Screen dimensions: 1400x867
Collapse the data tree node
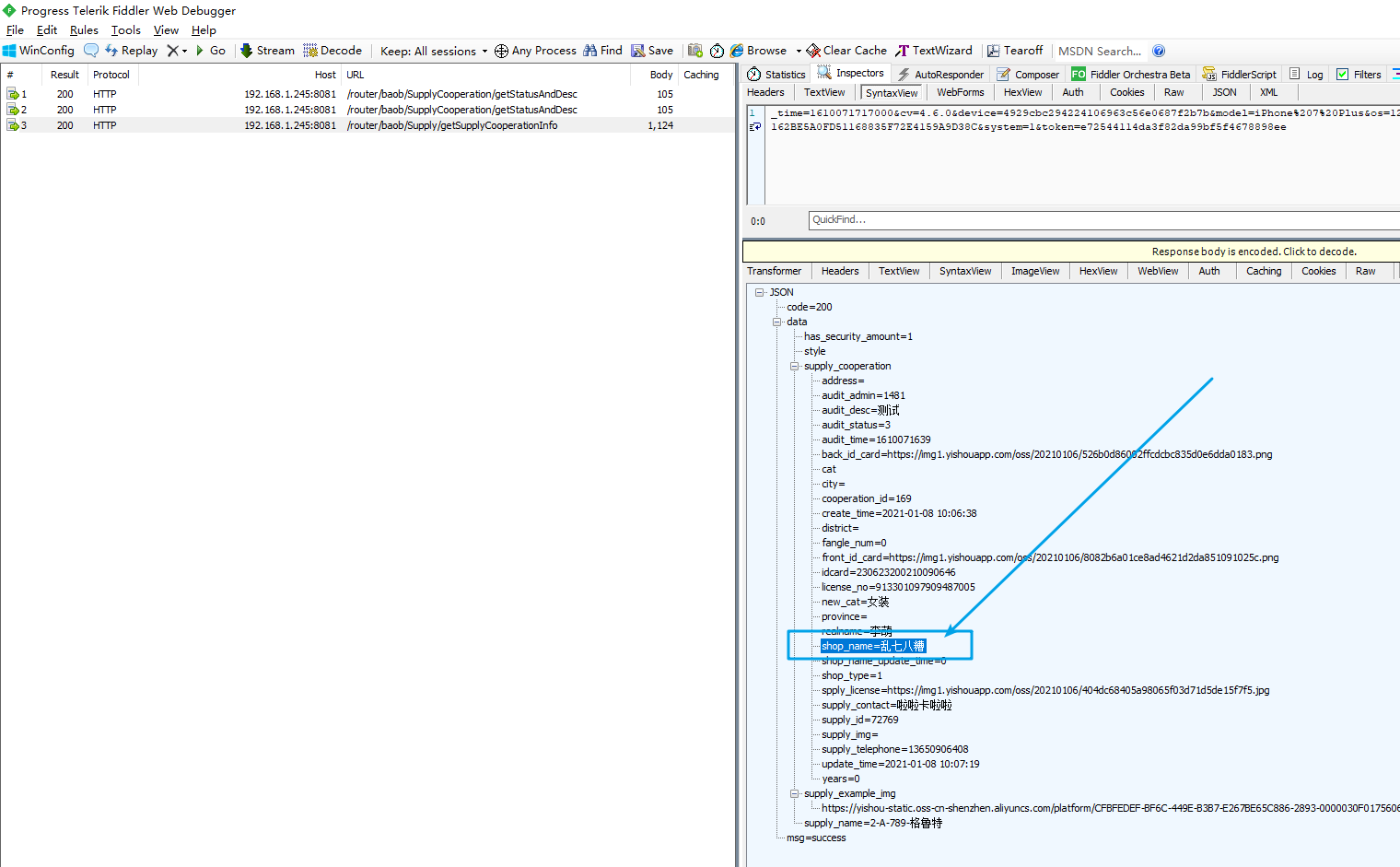click(777, 322)
